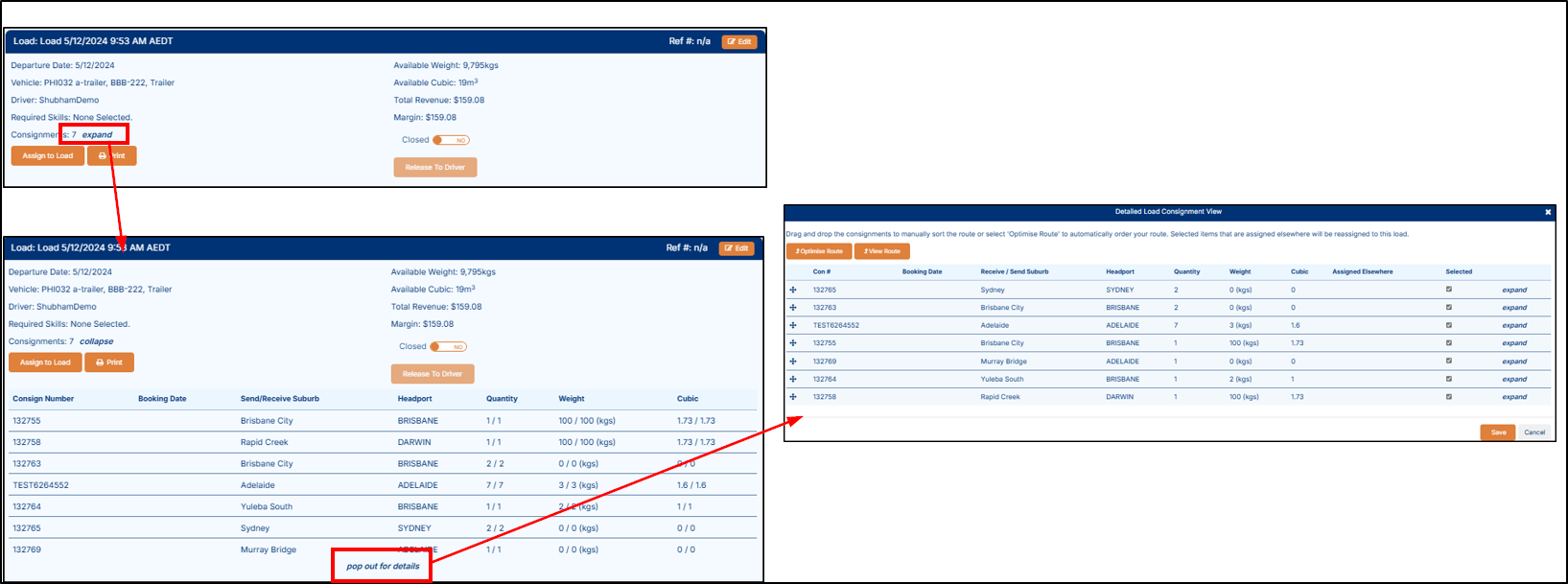Expand details for consignment 132764 in the dialog
This screenshot has width=1568, height=584.
click(1514, 380)
